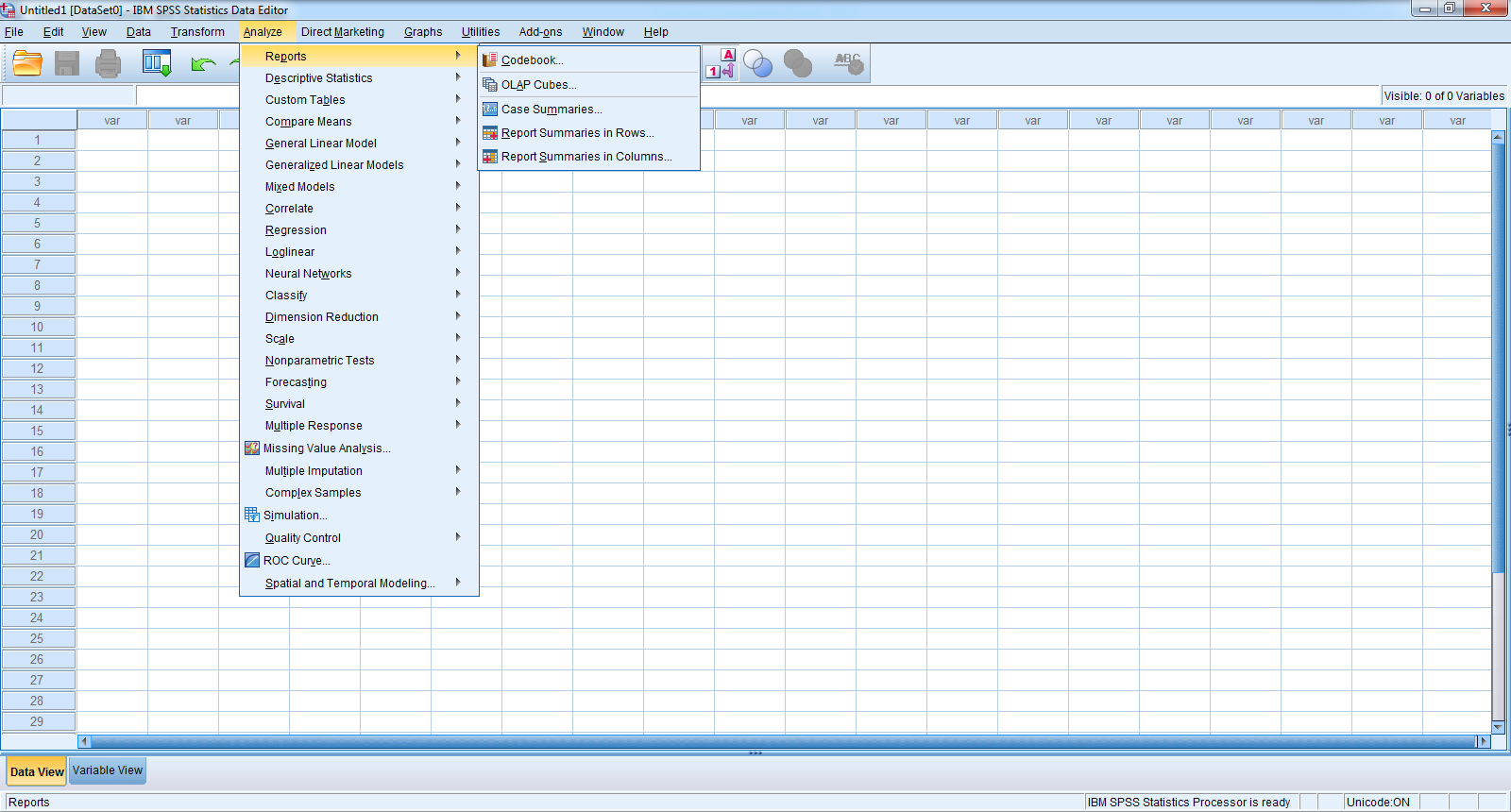Switch to the Variable View tab
Screen dimensions: 1511x812
[108, 770]
